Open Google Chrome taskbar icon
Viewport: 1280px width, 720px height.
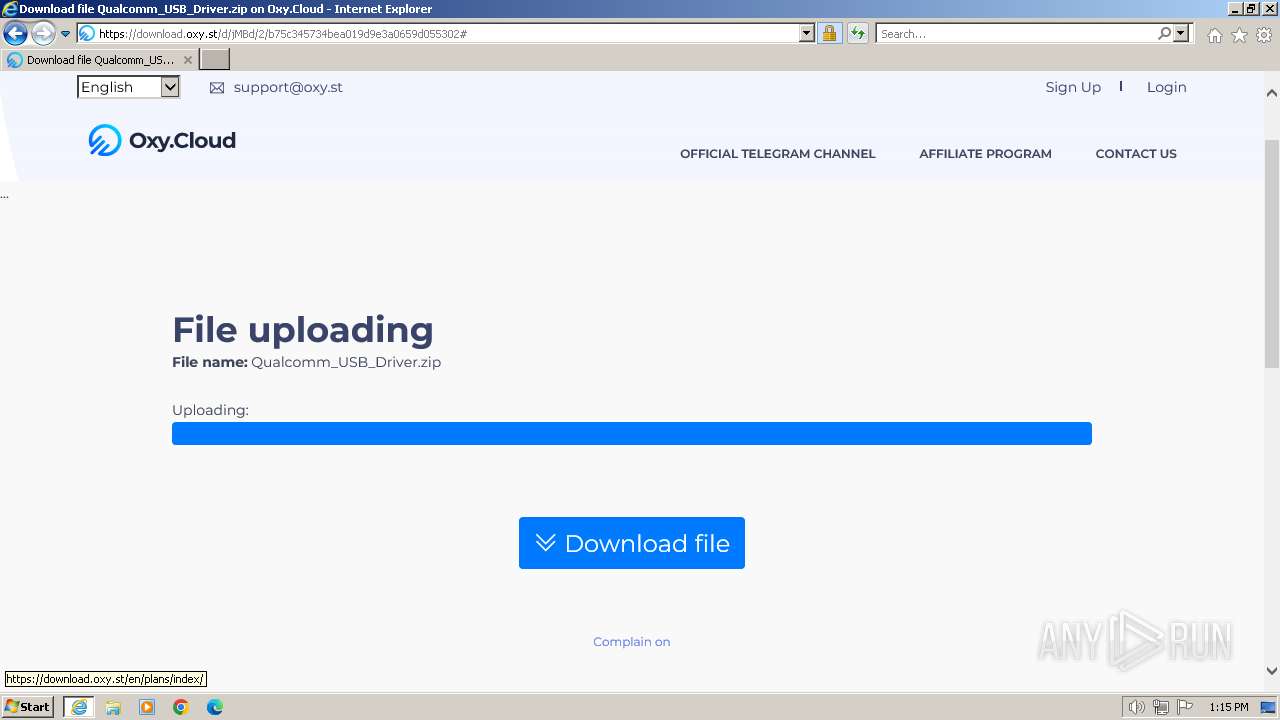tap(181, 707)
